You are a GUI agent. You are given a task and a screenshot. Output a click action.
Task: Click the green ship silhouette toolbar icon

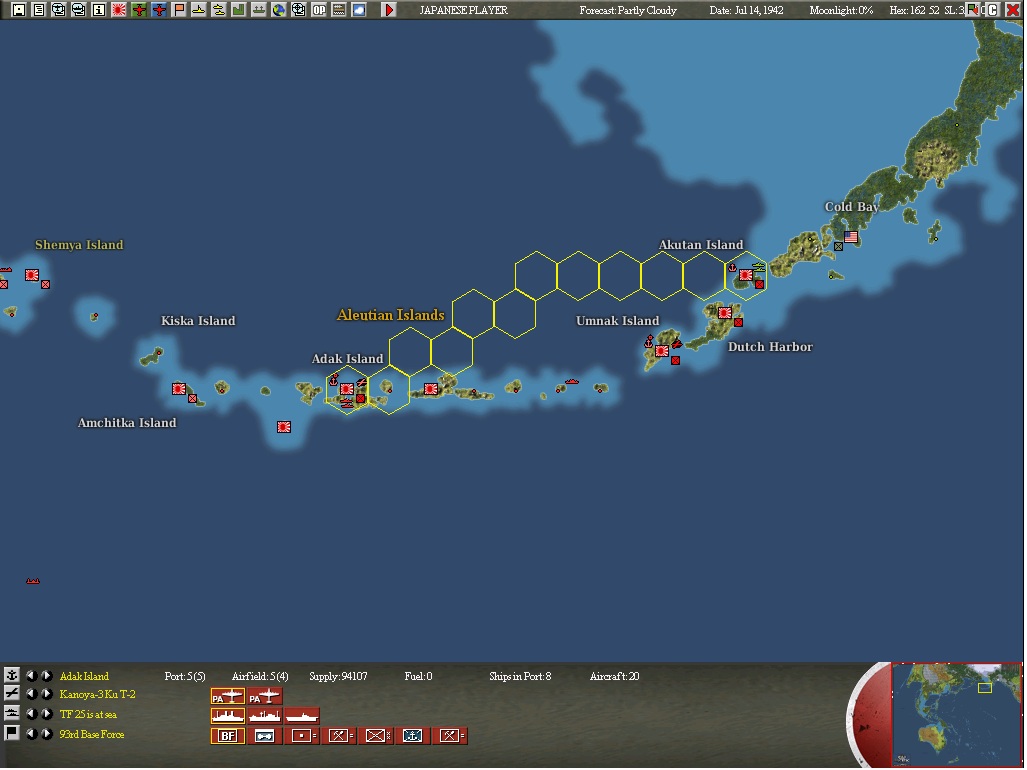(259, 10)
